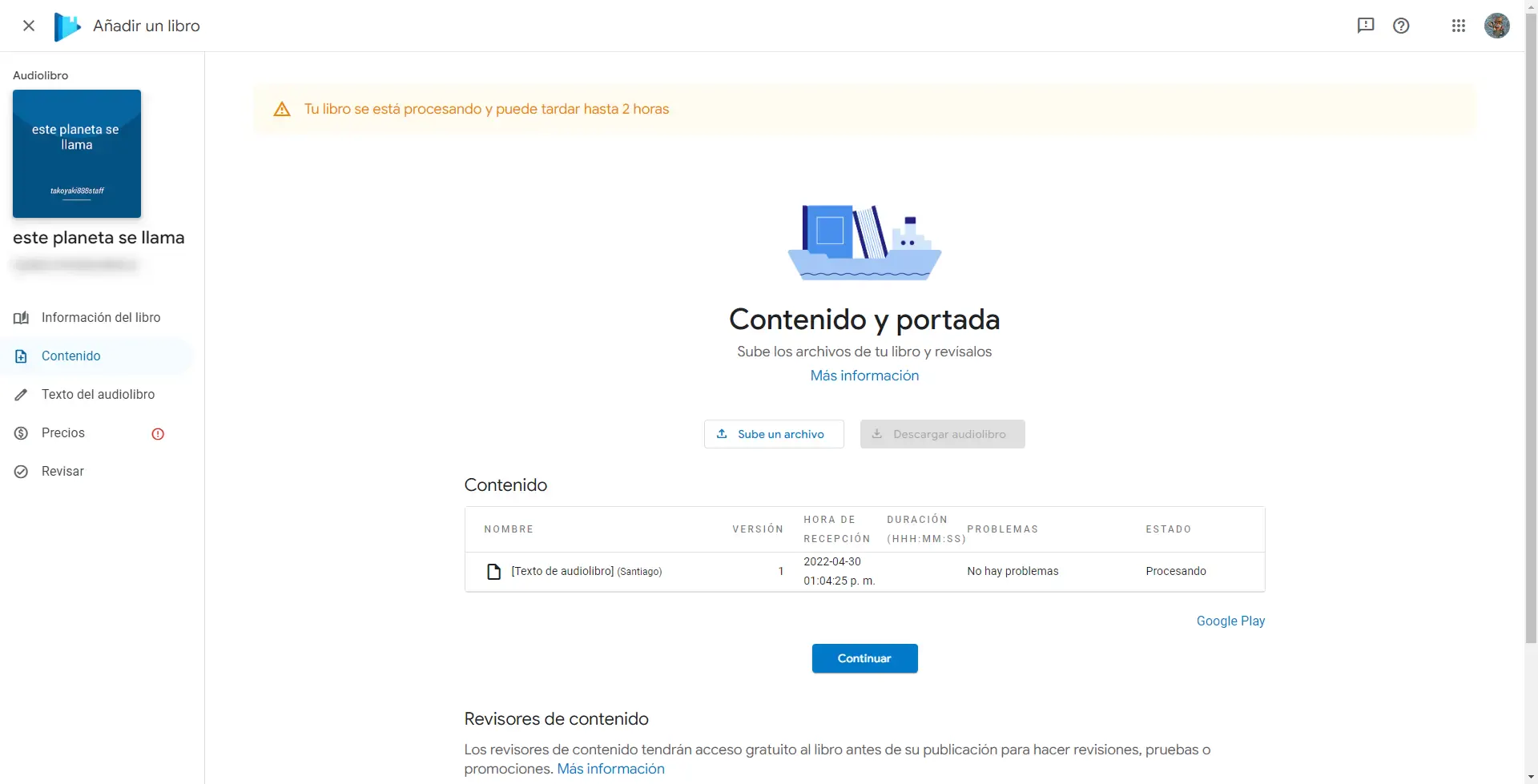Open the Más información link under Contenido y portada
The width and height of the screenshot is (1538, 784).
click(864, 375)
